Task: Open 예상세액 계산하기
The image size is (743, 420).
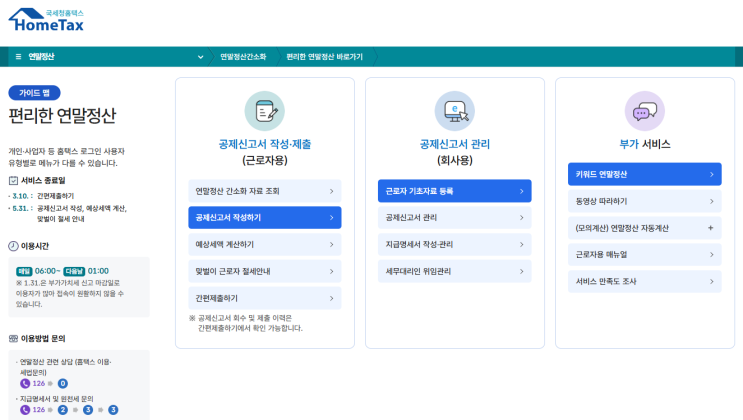Action: pyautogui.click(x=265, y=245)
